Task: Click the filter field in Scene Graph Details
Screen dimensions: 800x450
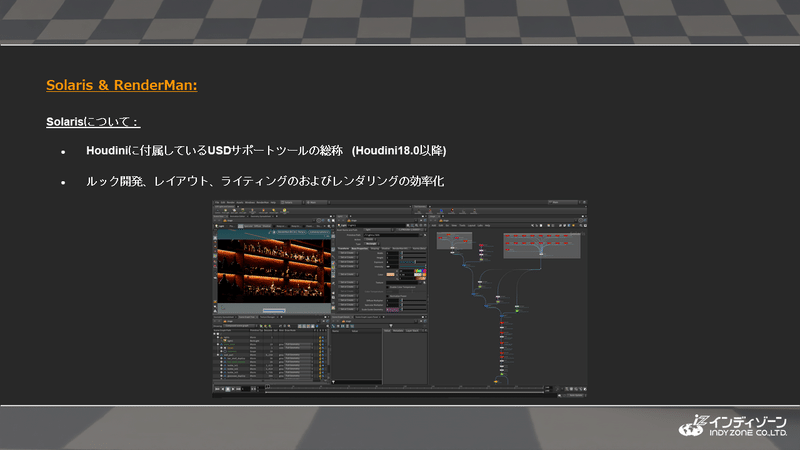Action: 357,382
